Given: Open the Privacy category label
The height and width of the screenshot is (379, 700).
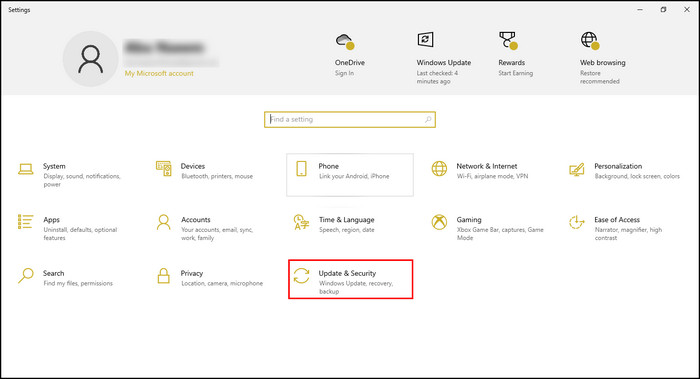Looking at the screenshot, I should coord(192,273).
